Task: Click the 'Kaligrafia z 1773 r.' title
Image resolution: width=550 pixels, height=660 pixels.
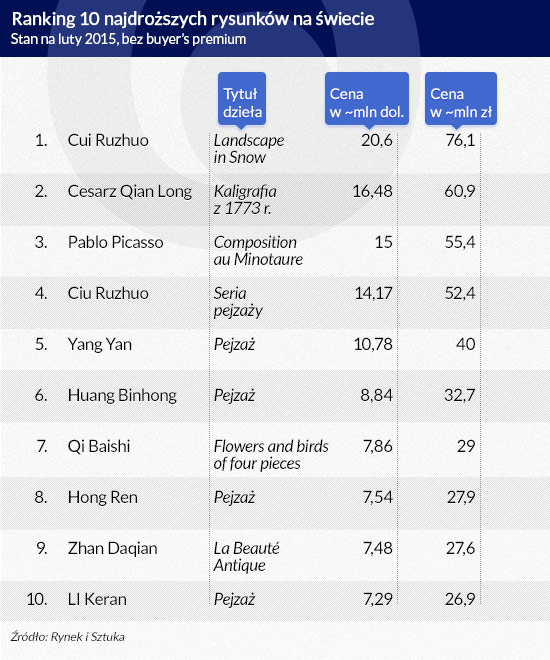Action: pyautogui.click(x=245, y=200)
